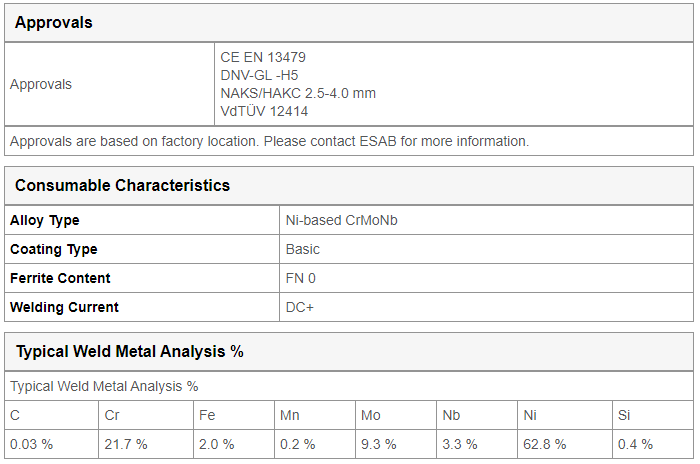Click the Coating Type row label
Viewport: 700px width, 464px height.
coord(54,249)
